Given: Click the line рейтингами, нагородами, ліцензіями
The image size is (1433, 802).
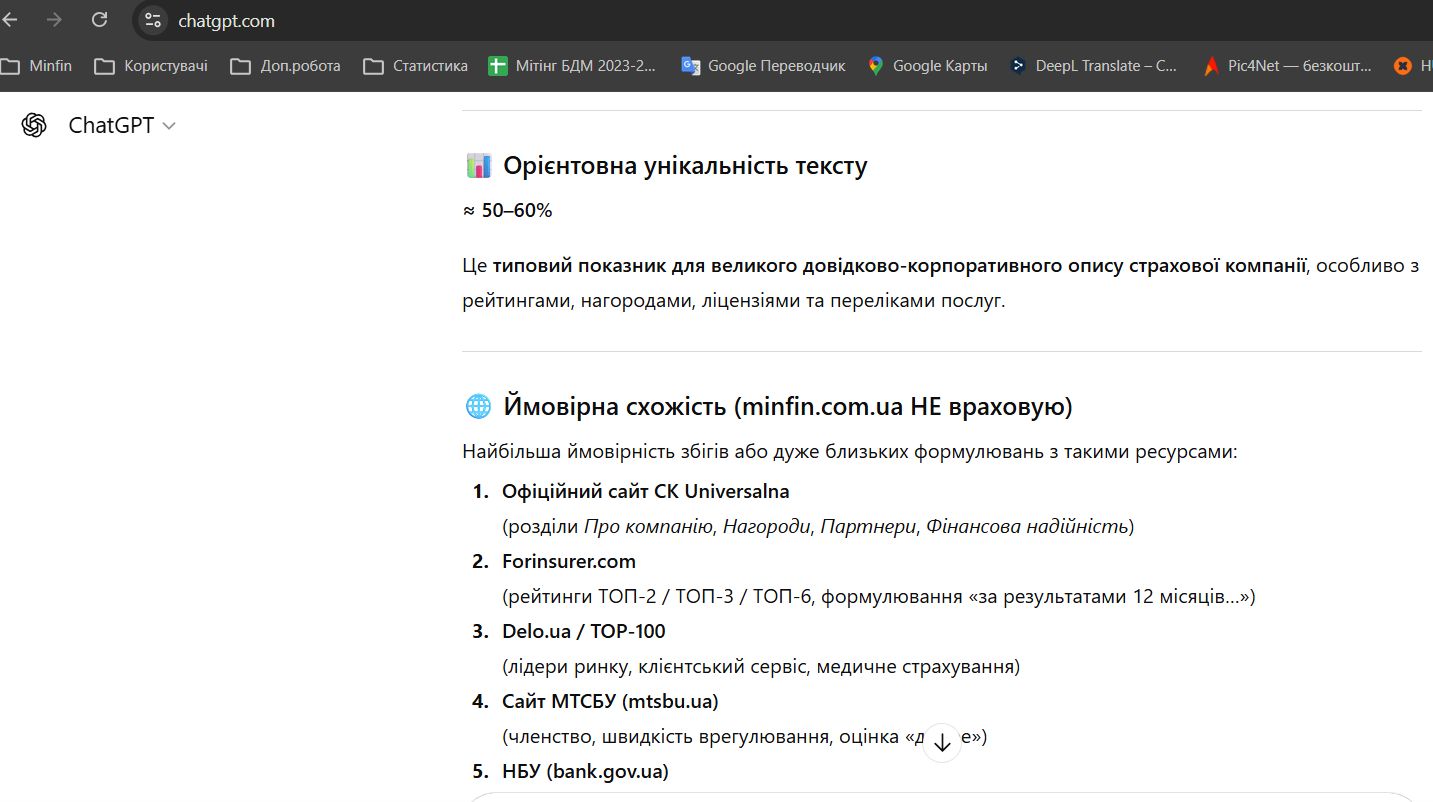Looking at the screenshot, I should pos(733,300).
